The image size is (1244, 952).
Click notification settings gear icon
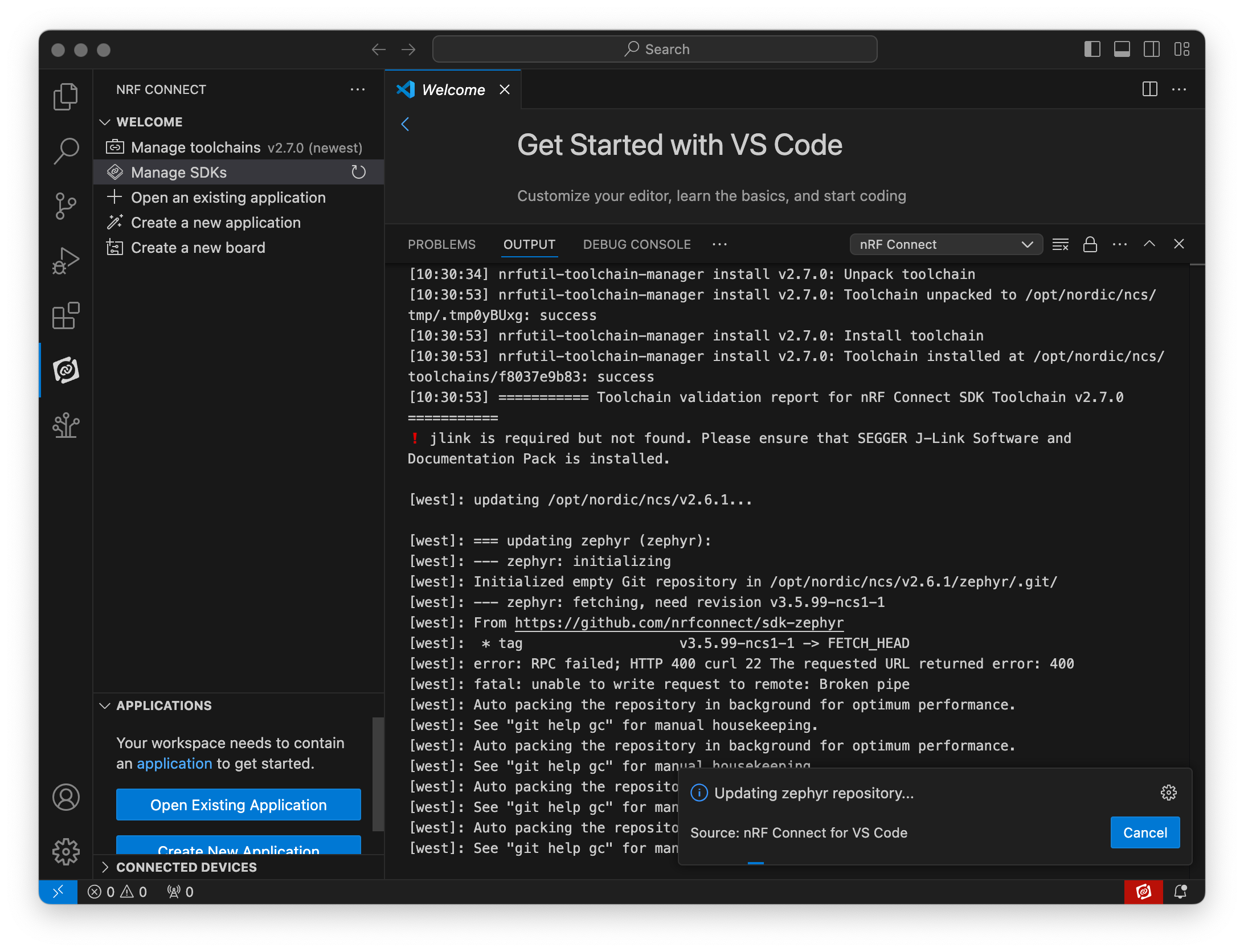click(x=1169, y=793)
